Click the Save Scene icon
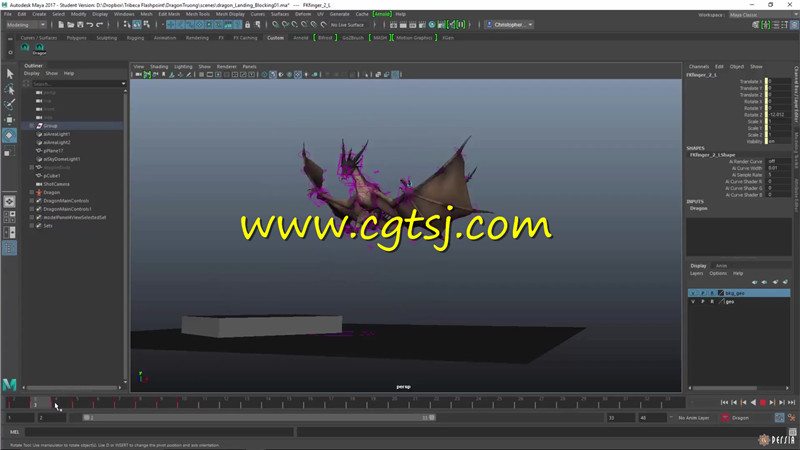The image size is (800, 450). click(x=80, y=24)
